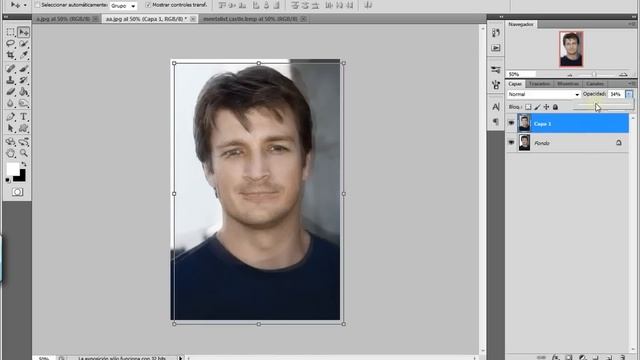Select the Dodge tool
The height and width of the screenshot is (360, 640).
24,103
